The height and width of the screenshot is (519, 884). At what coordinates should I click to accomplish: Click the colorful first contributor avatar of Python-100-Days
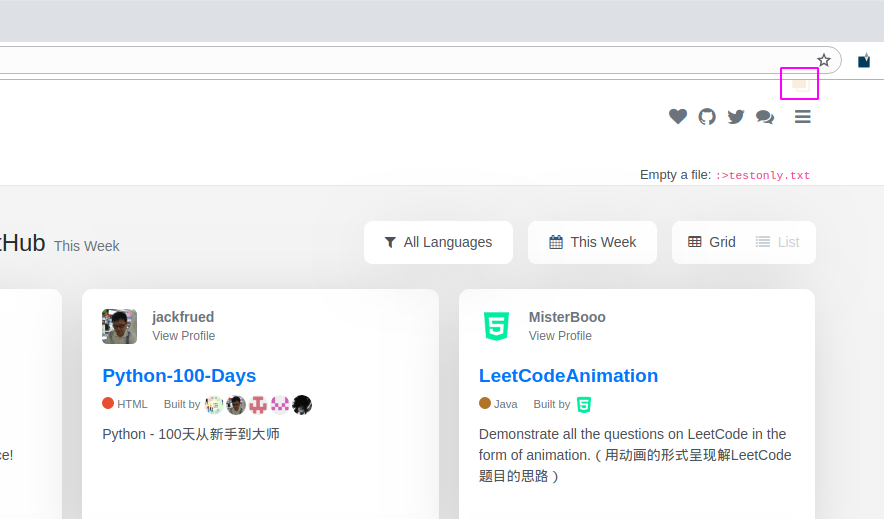pyautogui.click(x=214, y=405)
